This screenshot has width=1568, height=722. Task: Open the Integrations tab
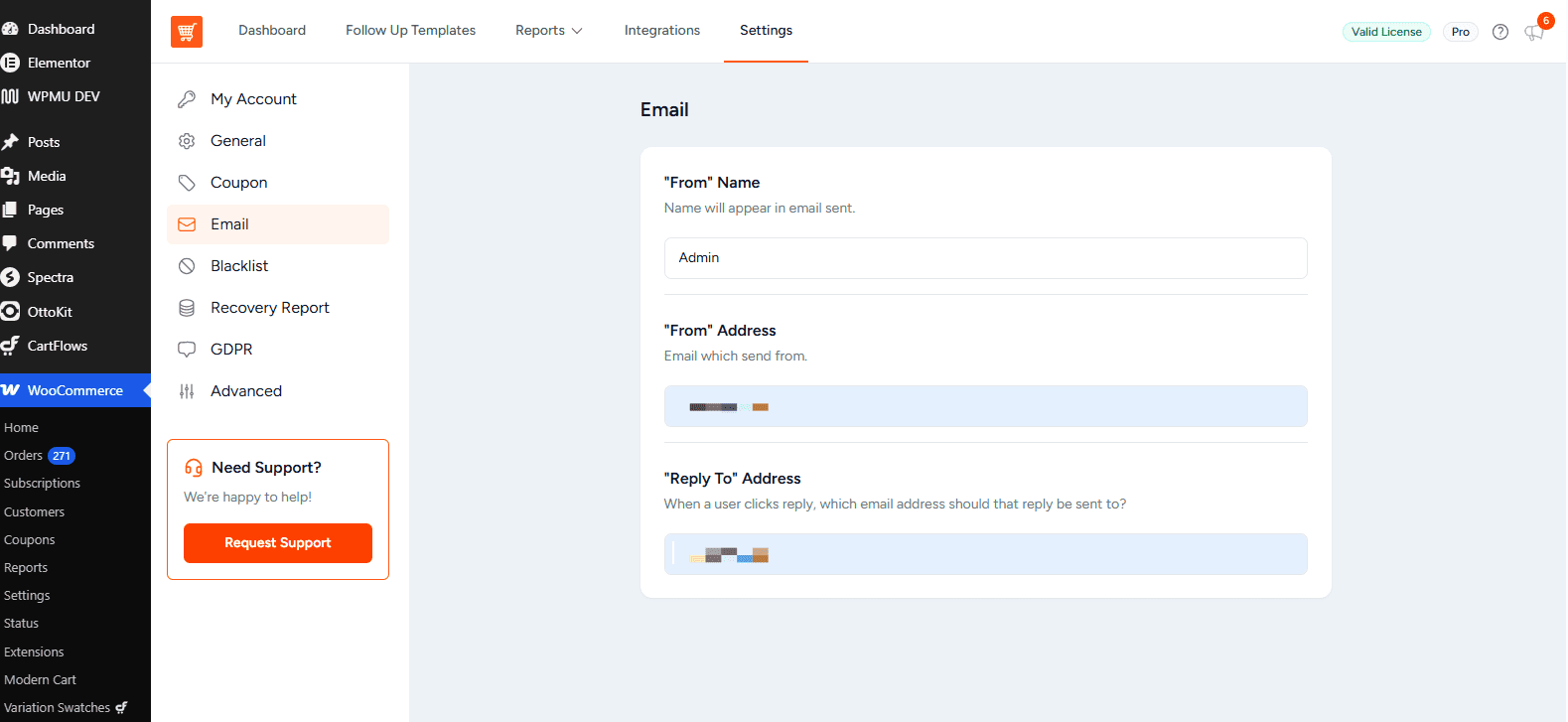pyautogui.click(x=662, y=31)
